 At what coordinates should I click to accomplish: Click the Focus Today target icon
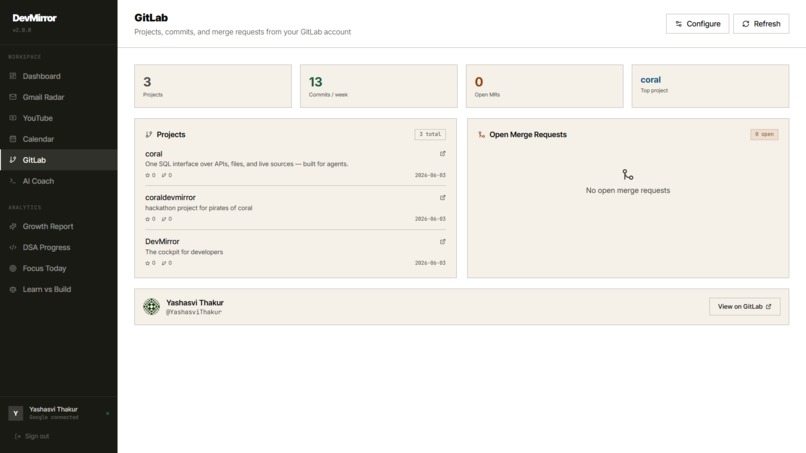[x=13, y=268]
